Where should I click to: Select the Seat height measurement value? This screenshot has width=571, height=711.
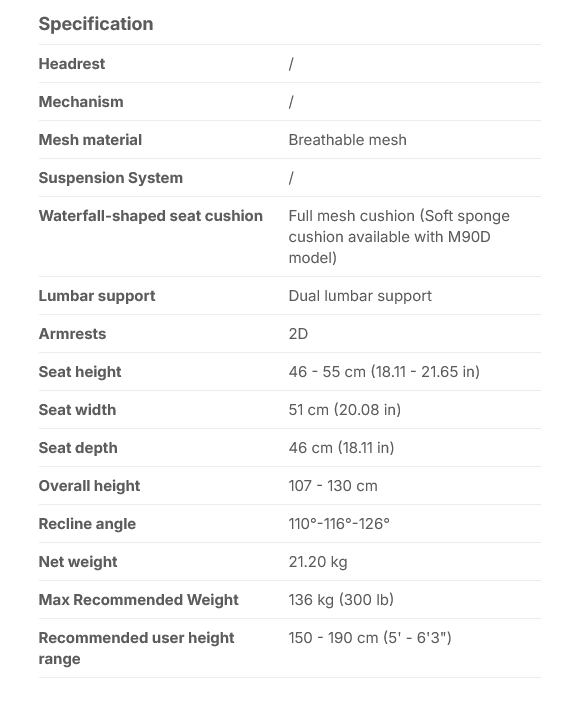[384, 372]
